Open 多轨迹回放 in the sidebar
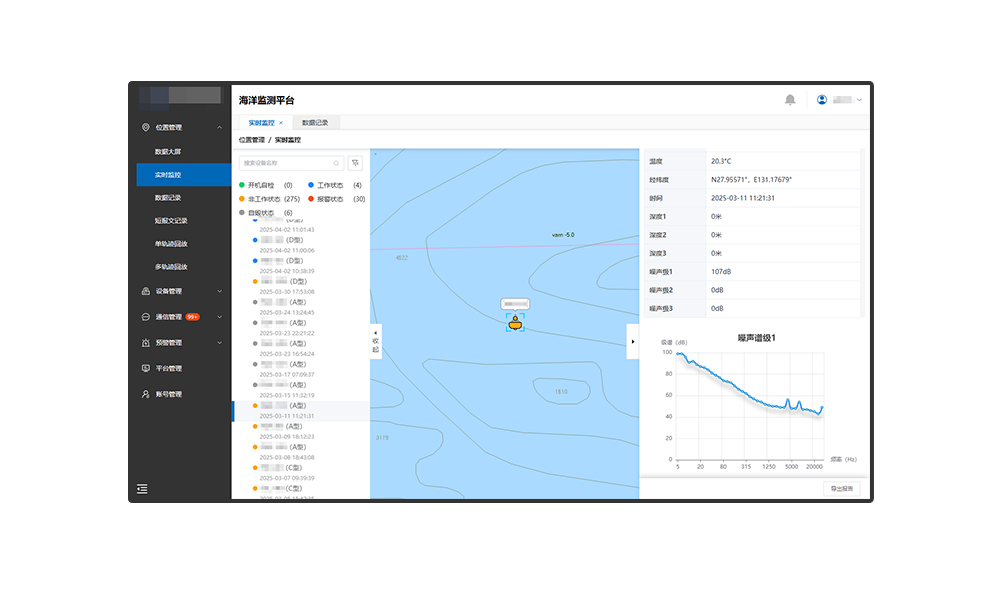 [x=171, y=267]
